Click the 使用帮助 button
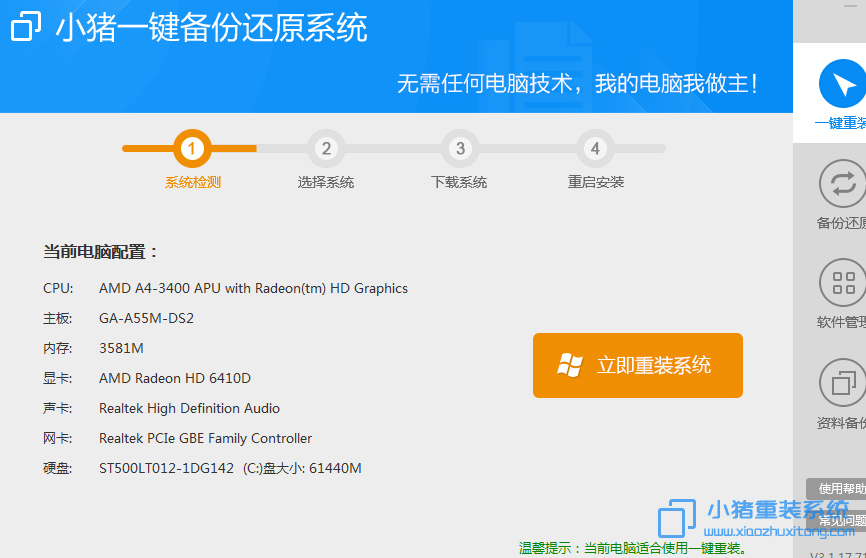Image resolution: width=866 pixels, height=558 pixels. coord(836,488)
